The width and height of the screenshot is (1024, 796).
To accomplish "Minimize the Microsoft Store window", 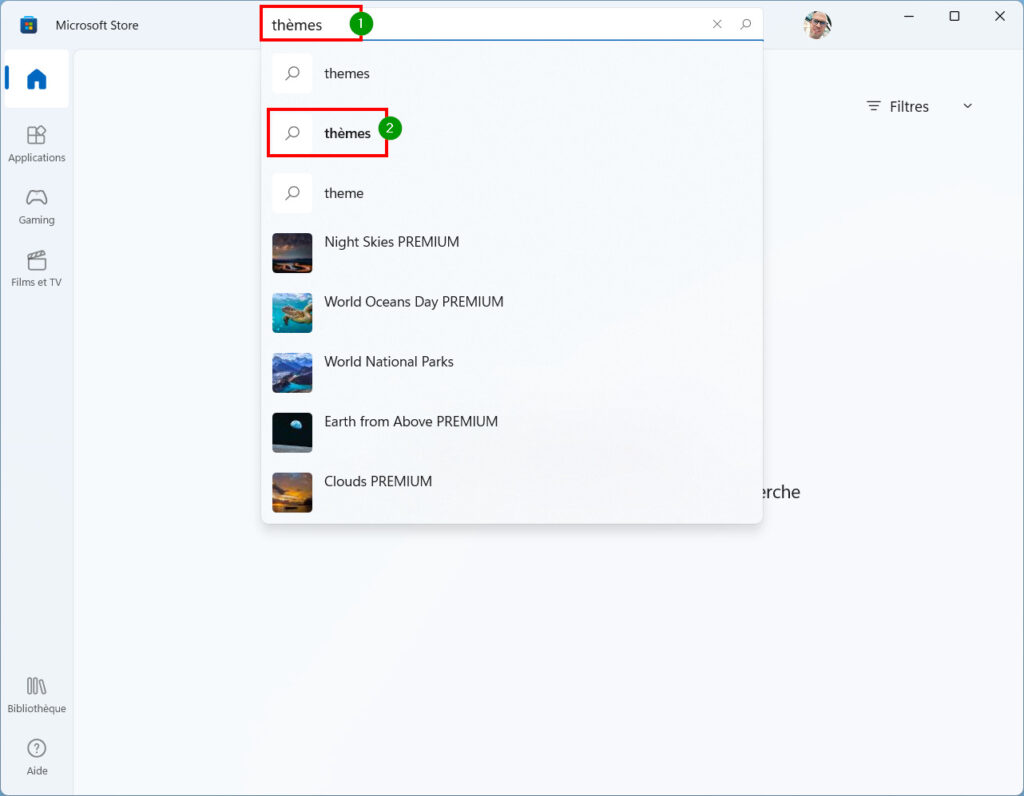I will (908, 16).
